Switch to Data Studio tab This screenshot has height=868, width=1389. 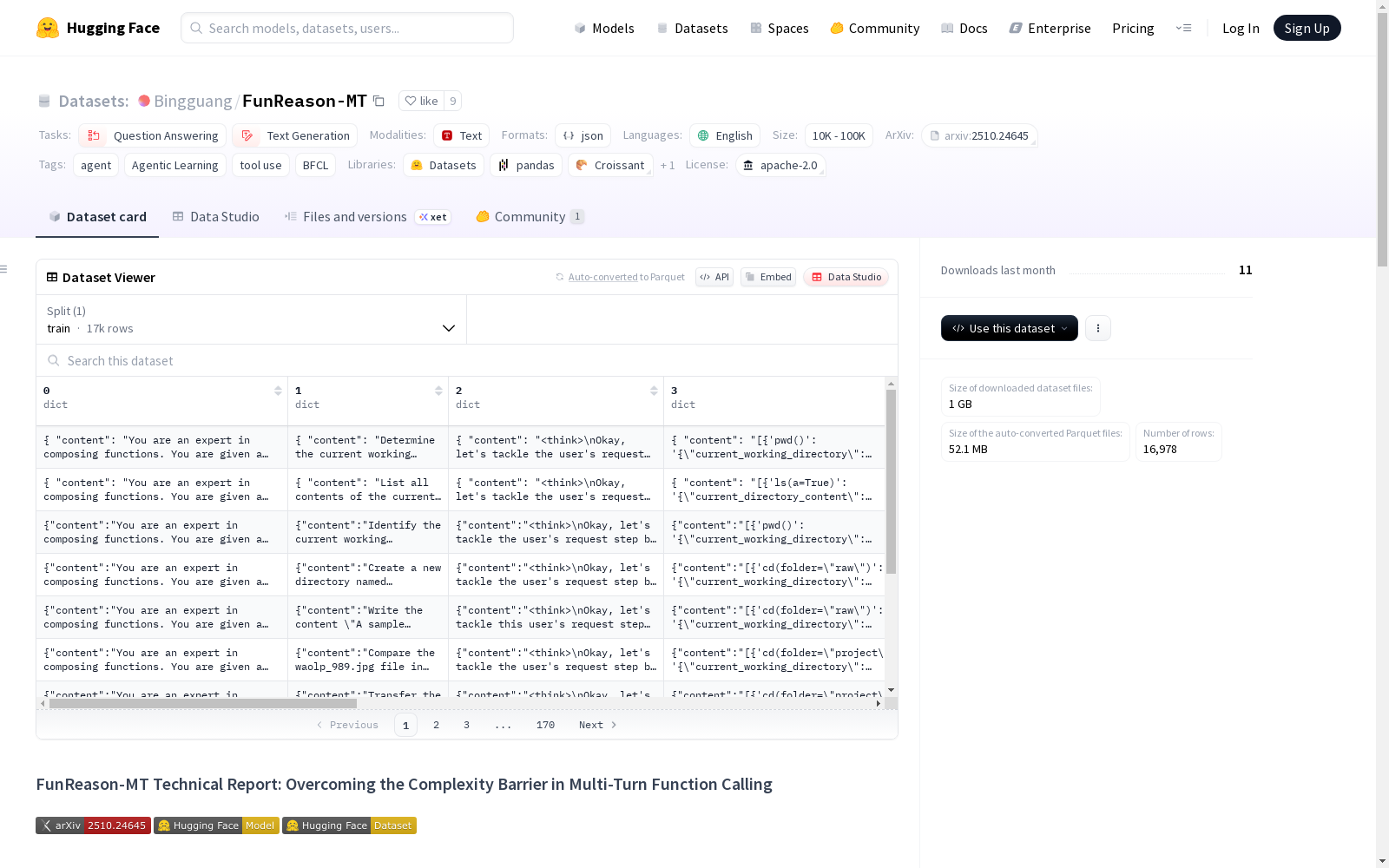click(x=215, y=217)
